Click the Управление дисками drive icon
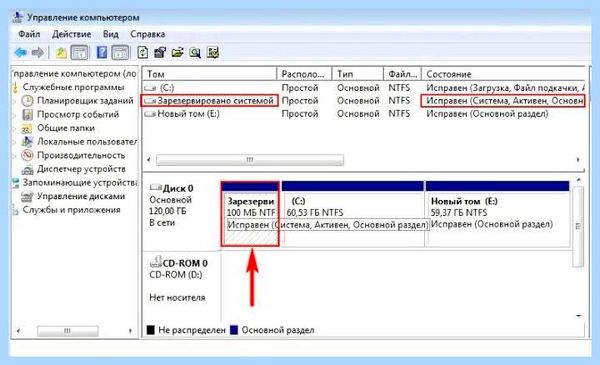The height and width of the screenshot is (365, 600). point(27,197)
